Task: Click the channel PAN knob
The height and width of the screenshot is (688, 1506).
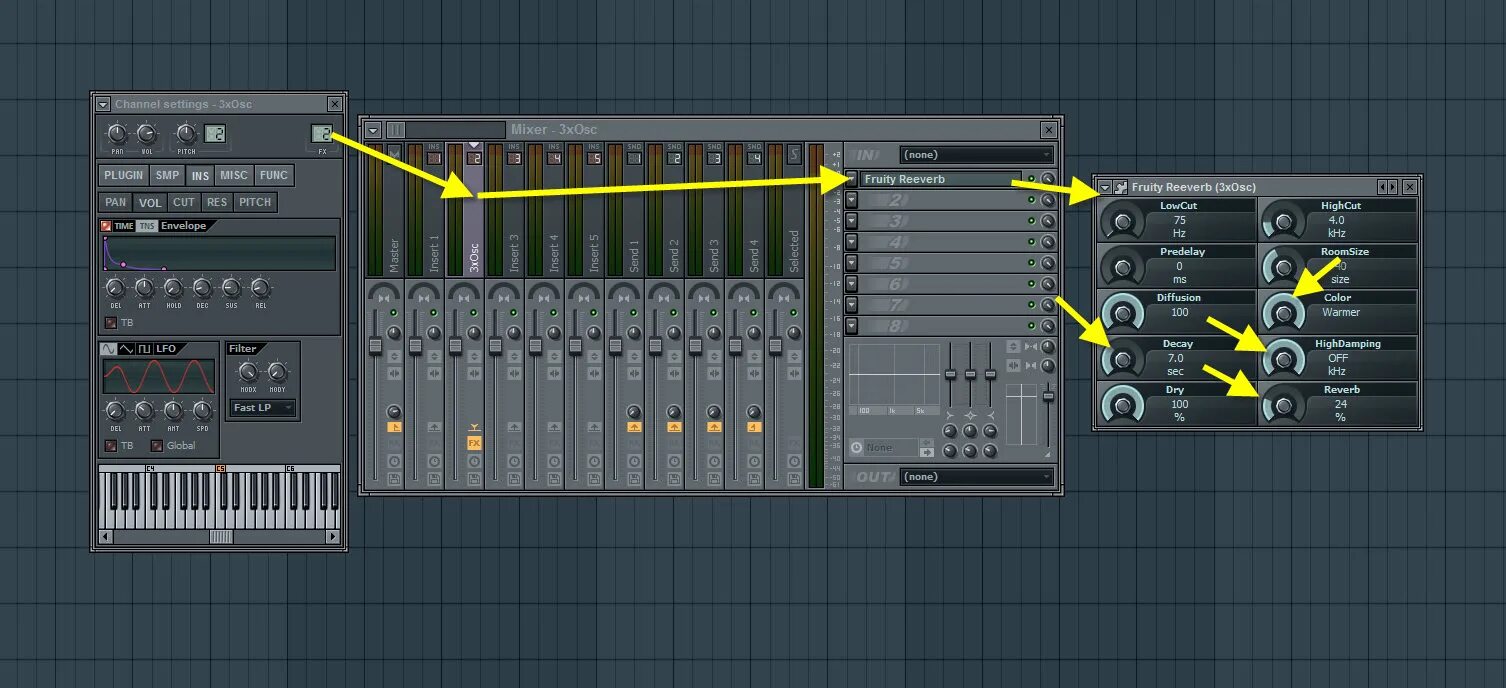Action: (117, 133)
